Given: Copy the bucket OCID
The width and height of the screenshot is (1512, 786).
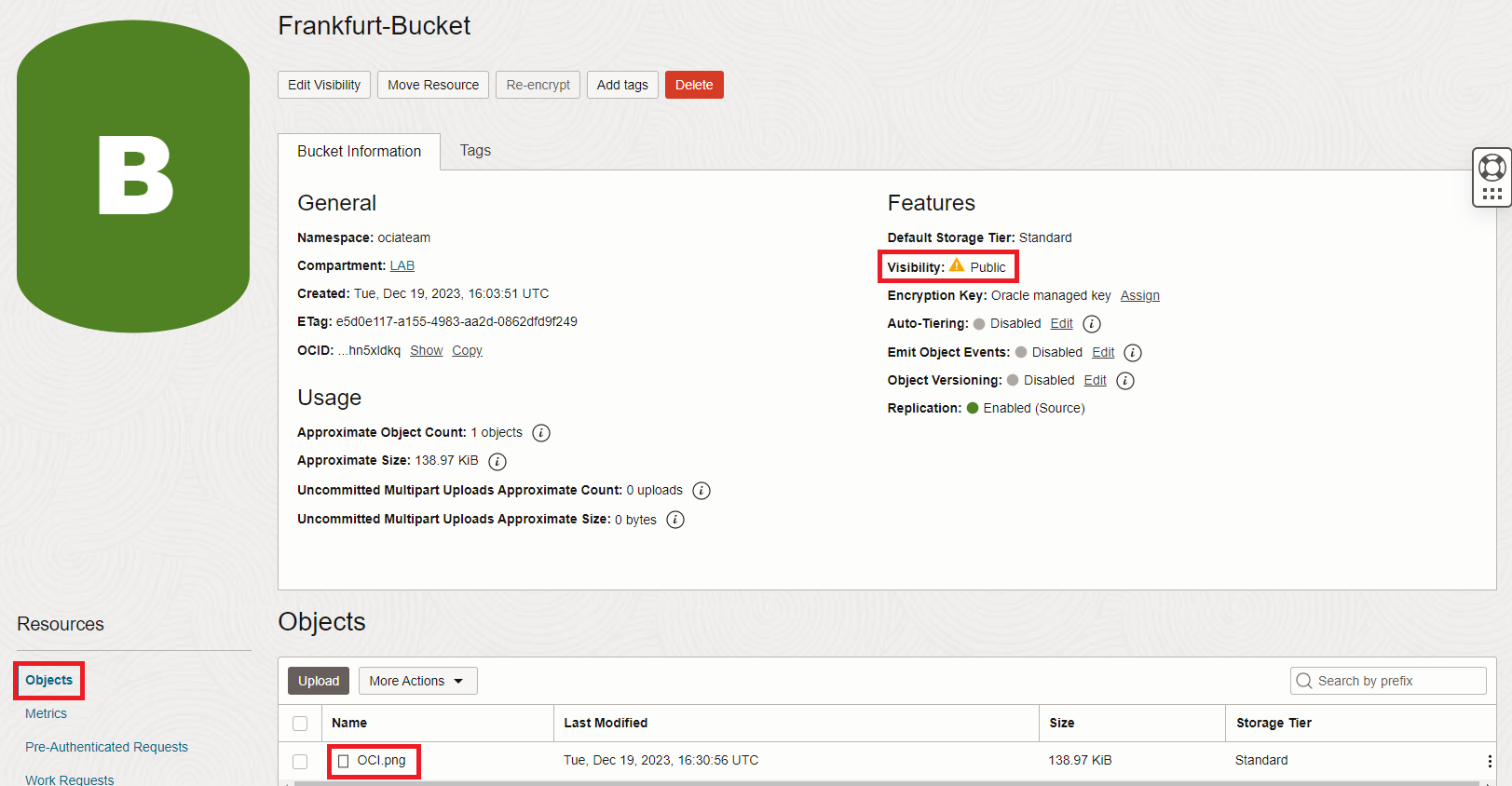Looking at the screenshot, I should point(467,351).
